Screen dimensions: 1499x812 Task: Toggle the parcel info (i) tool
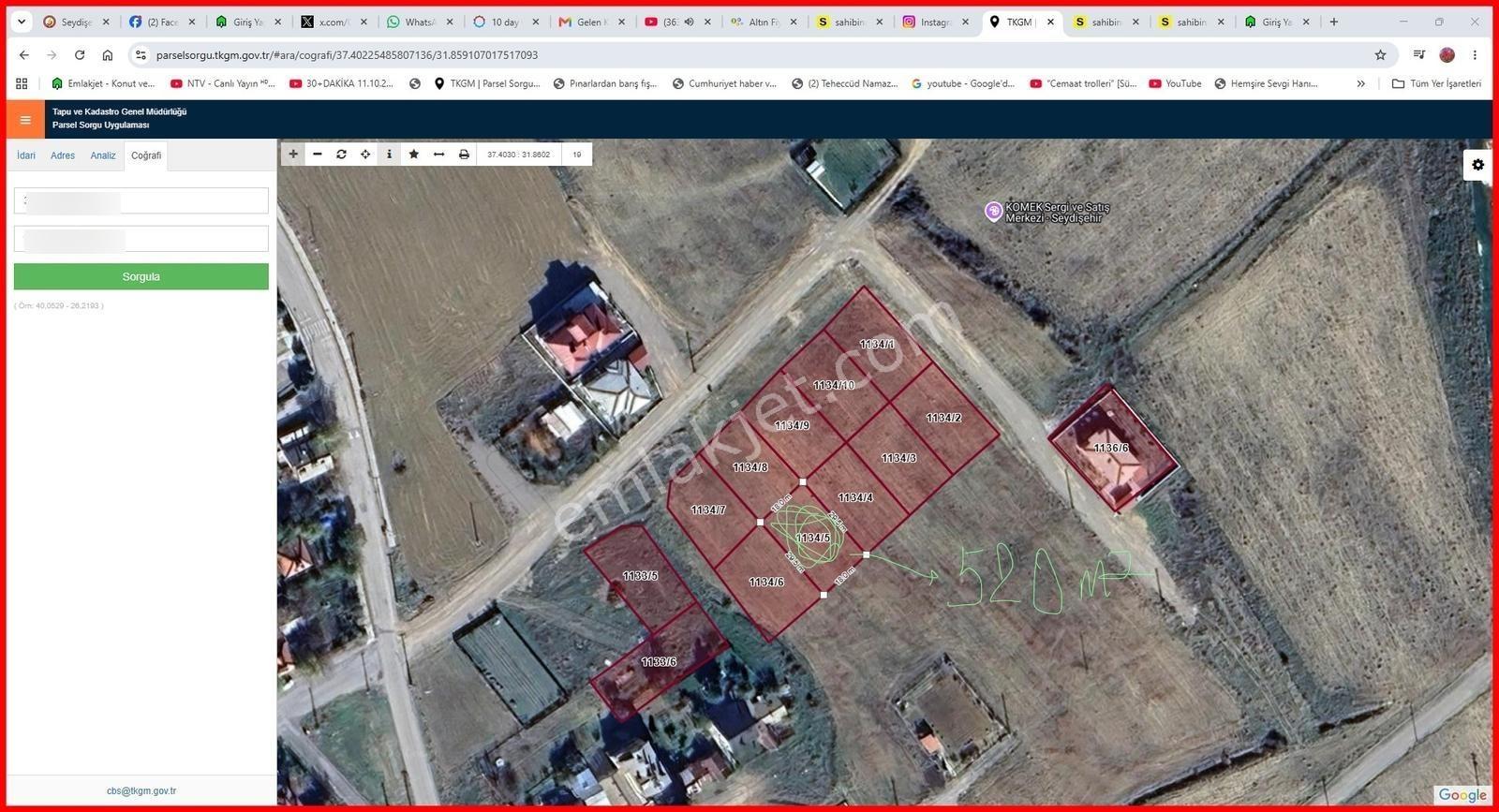(x=390, y=155)
